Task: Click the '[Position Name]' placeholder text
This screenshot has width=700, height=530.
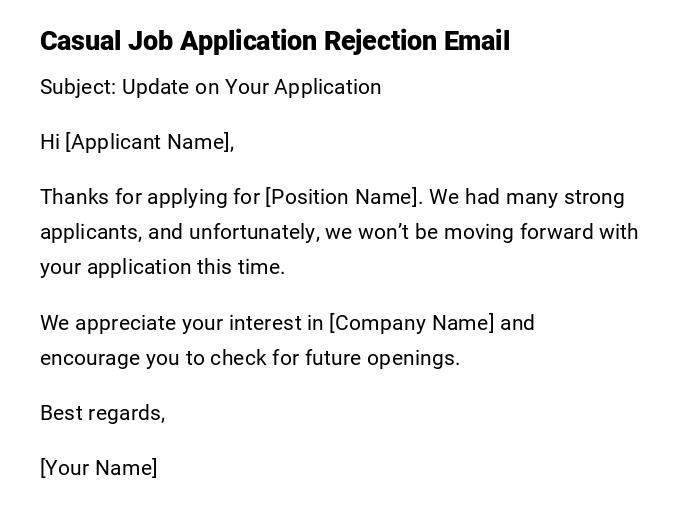Action: pos(342,197)
